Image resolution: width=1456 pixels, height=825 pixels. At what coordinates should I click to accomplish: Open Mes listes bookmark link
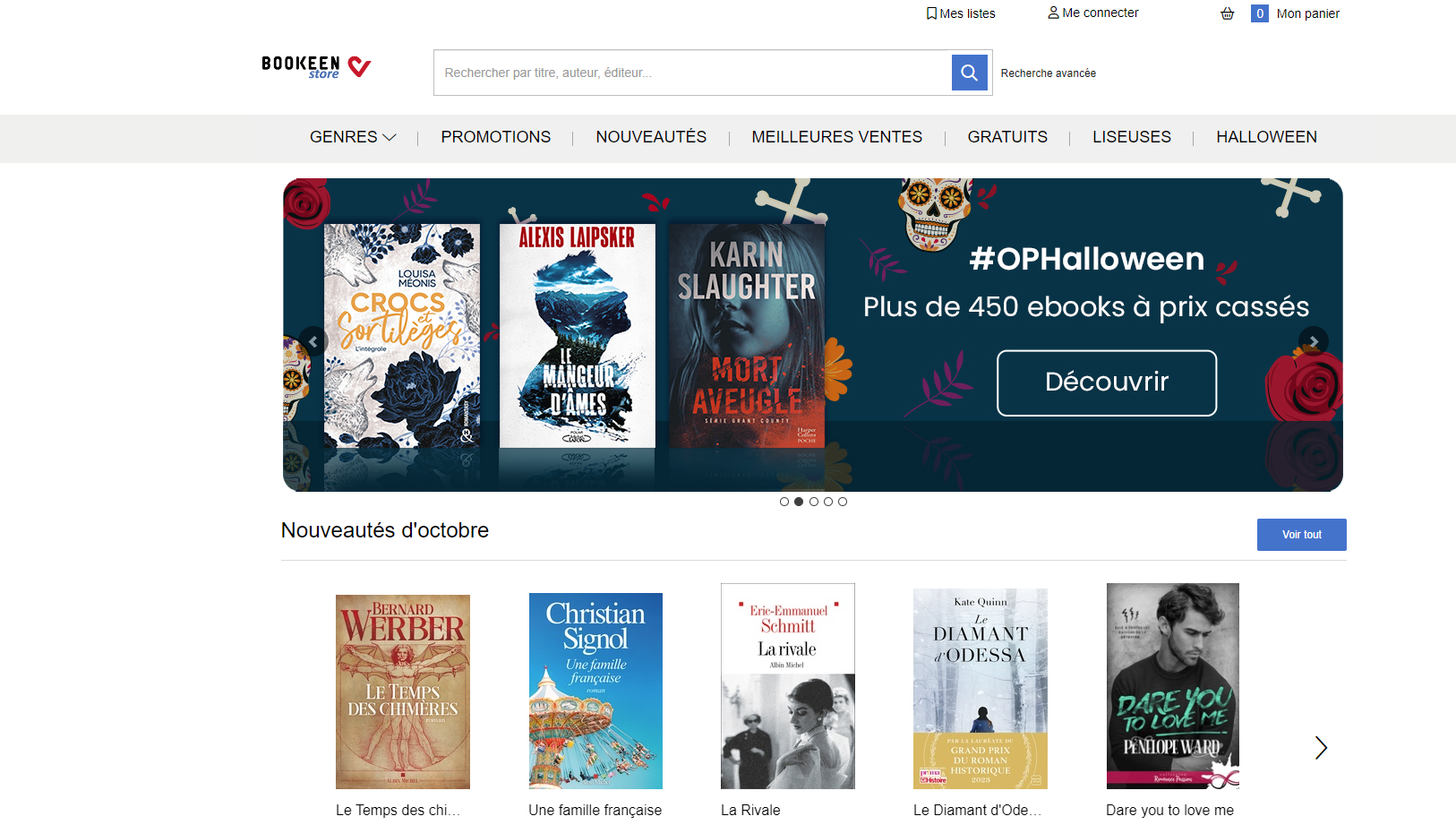961,13
